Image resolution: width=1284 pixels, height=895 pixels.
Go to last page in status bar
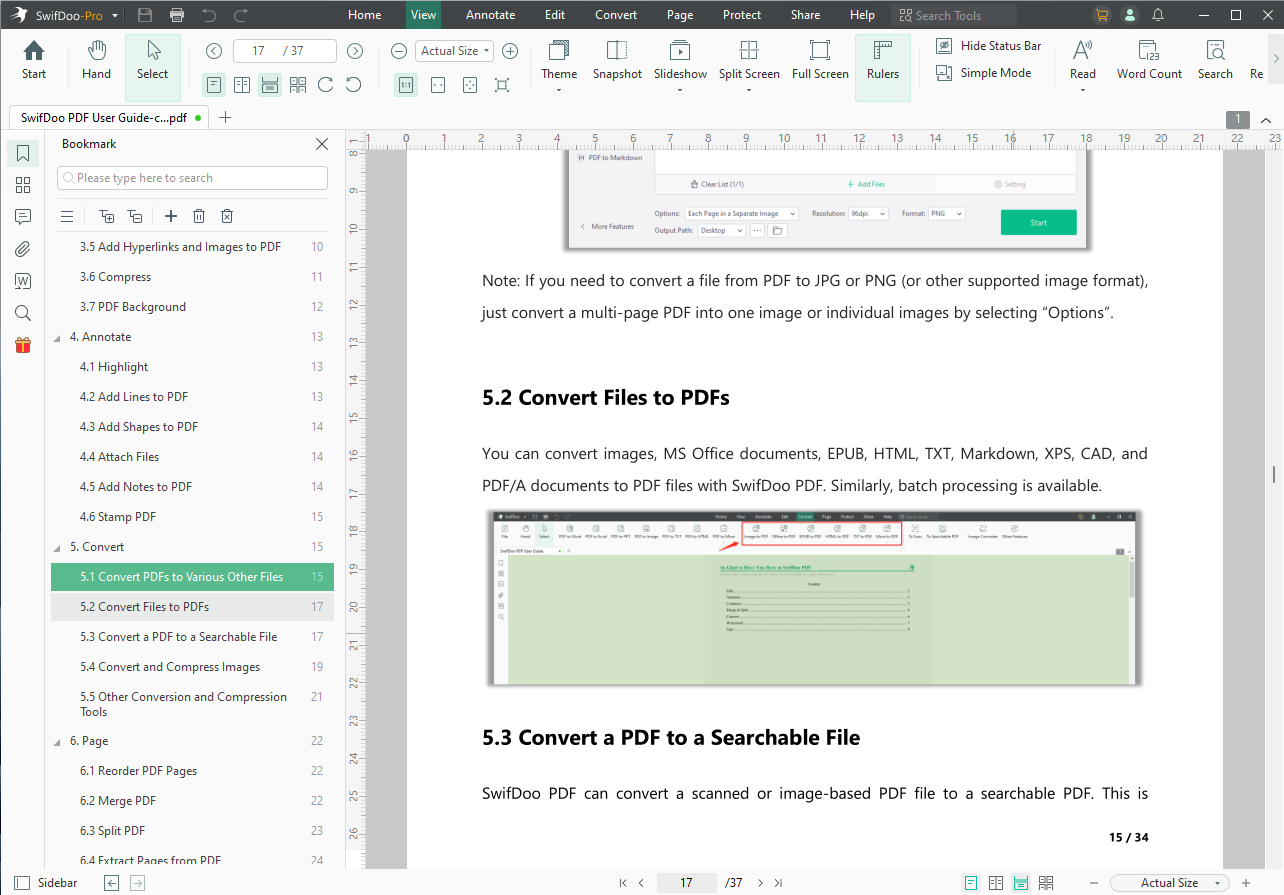[778, 883]
